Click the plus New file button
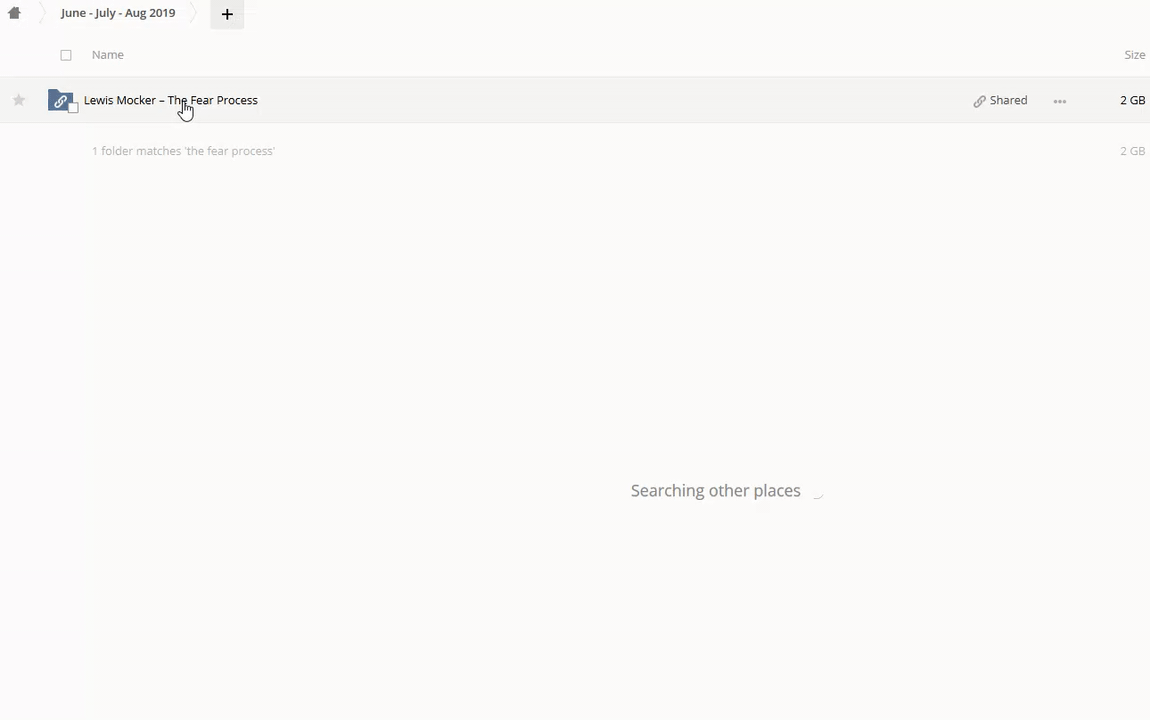The image size is (1150, 720). coord(227,14)
